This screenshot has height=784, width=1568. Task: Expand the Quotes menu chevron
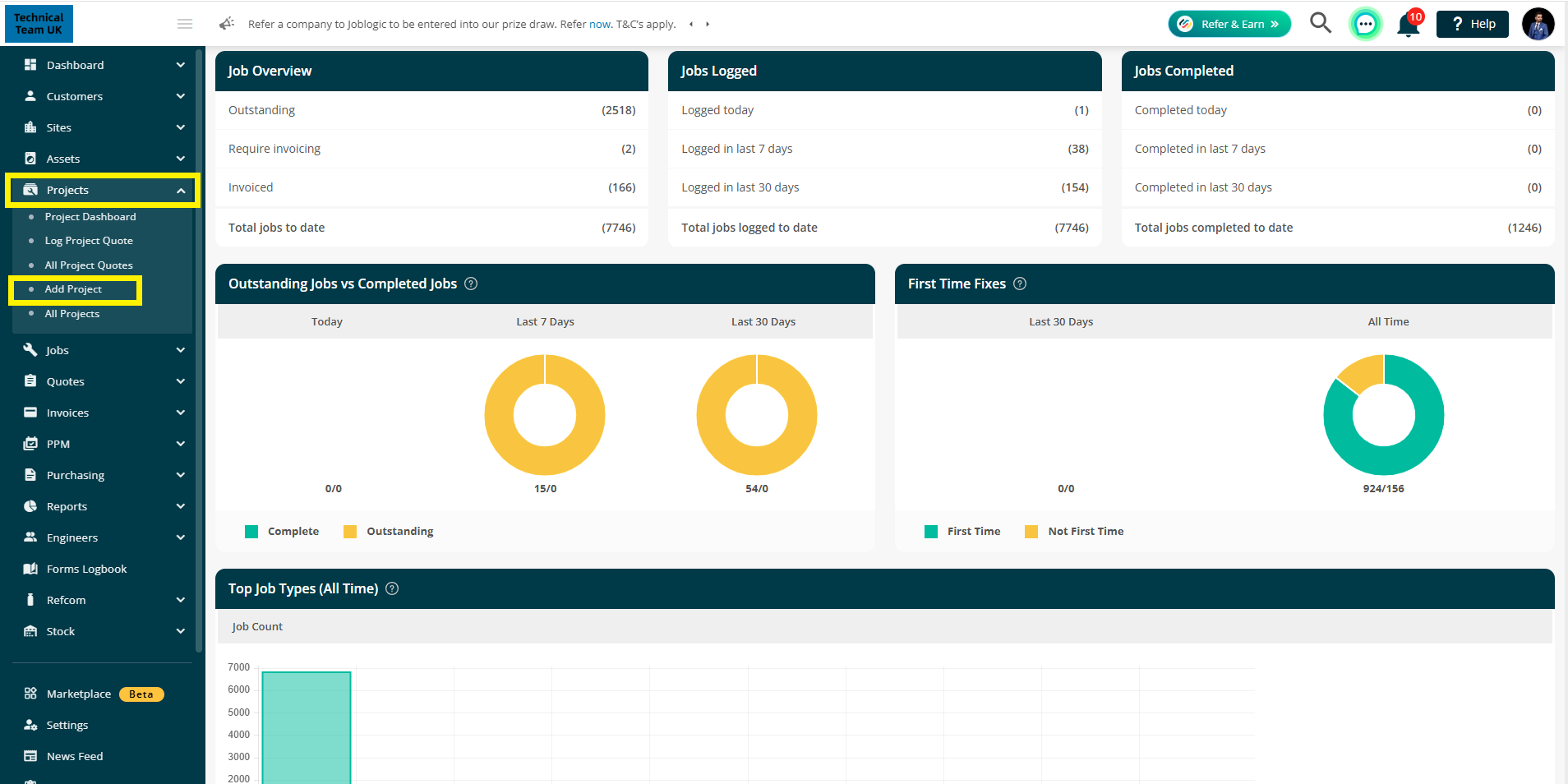pyautogui.click(x=181, y=381)
